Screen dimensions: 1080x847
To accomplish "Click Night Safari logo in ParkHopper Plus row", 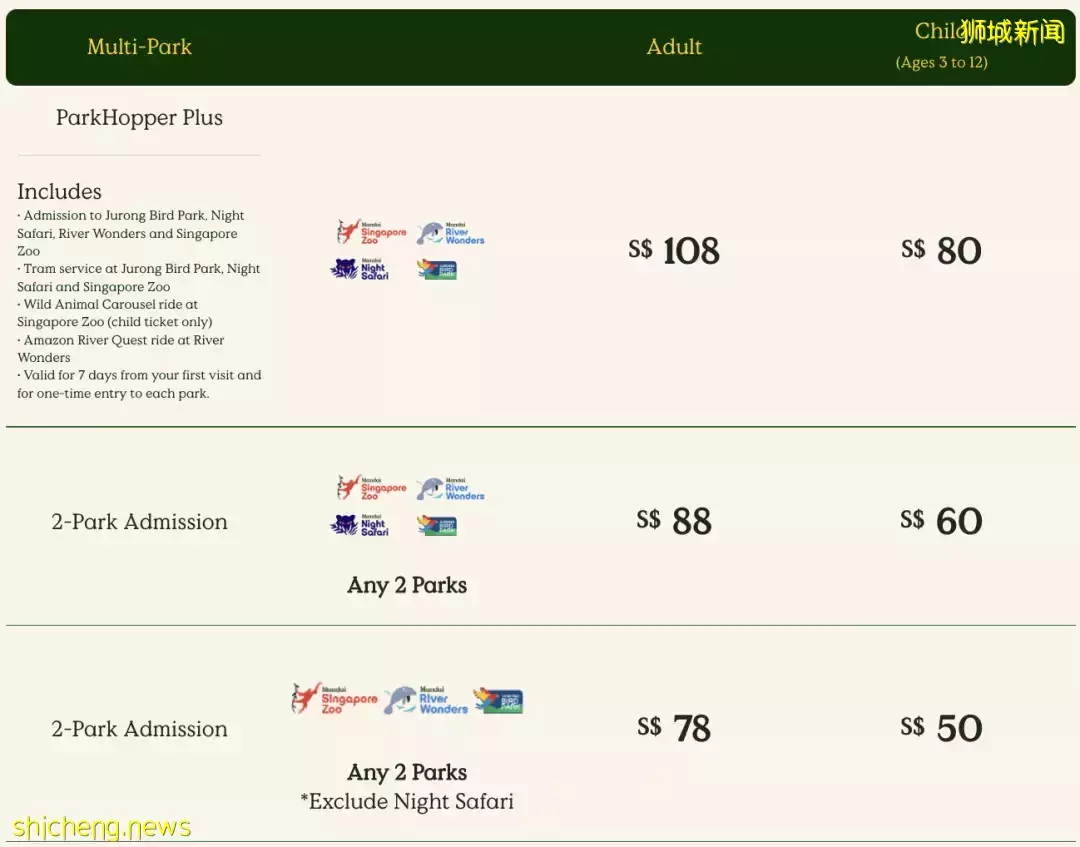I will pos(360,268).
